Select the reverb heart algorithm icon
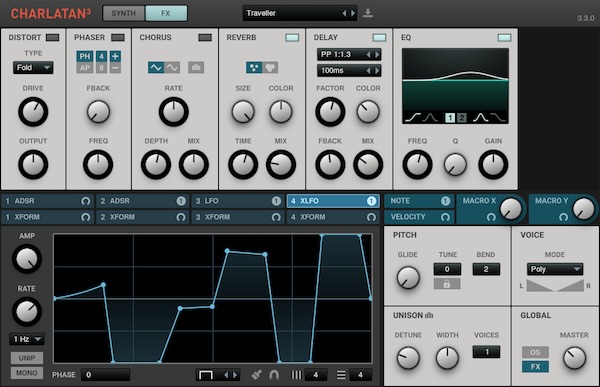 pyautogui.click(x=270, y=68)
